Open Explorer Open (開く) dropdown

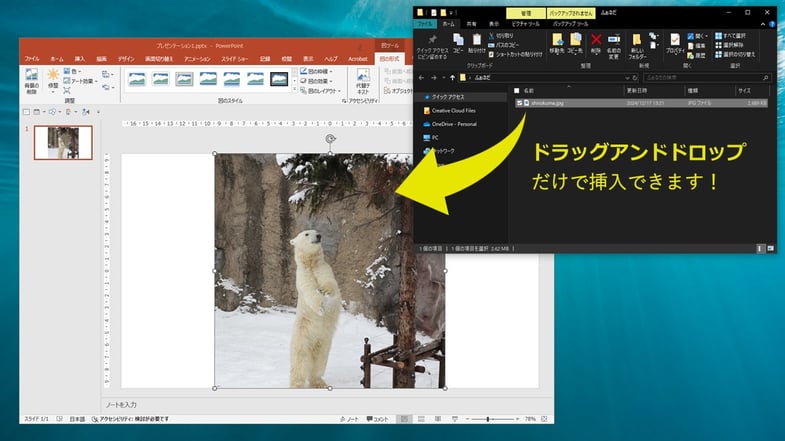point(697,36)
